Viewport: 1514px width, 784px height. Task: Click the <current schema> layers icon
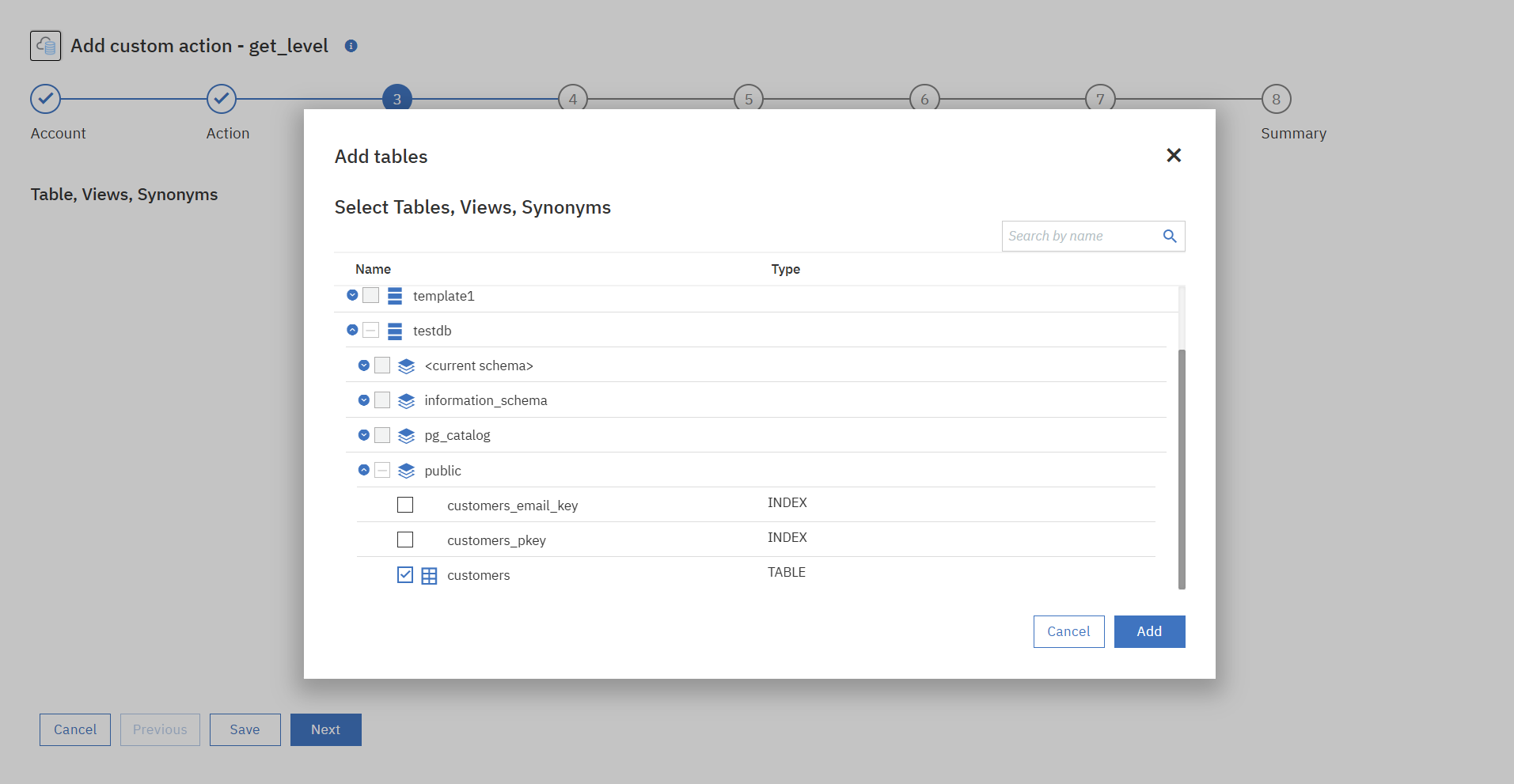pos(407,365)
